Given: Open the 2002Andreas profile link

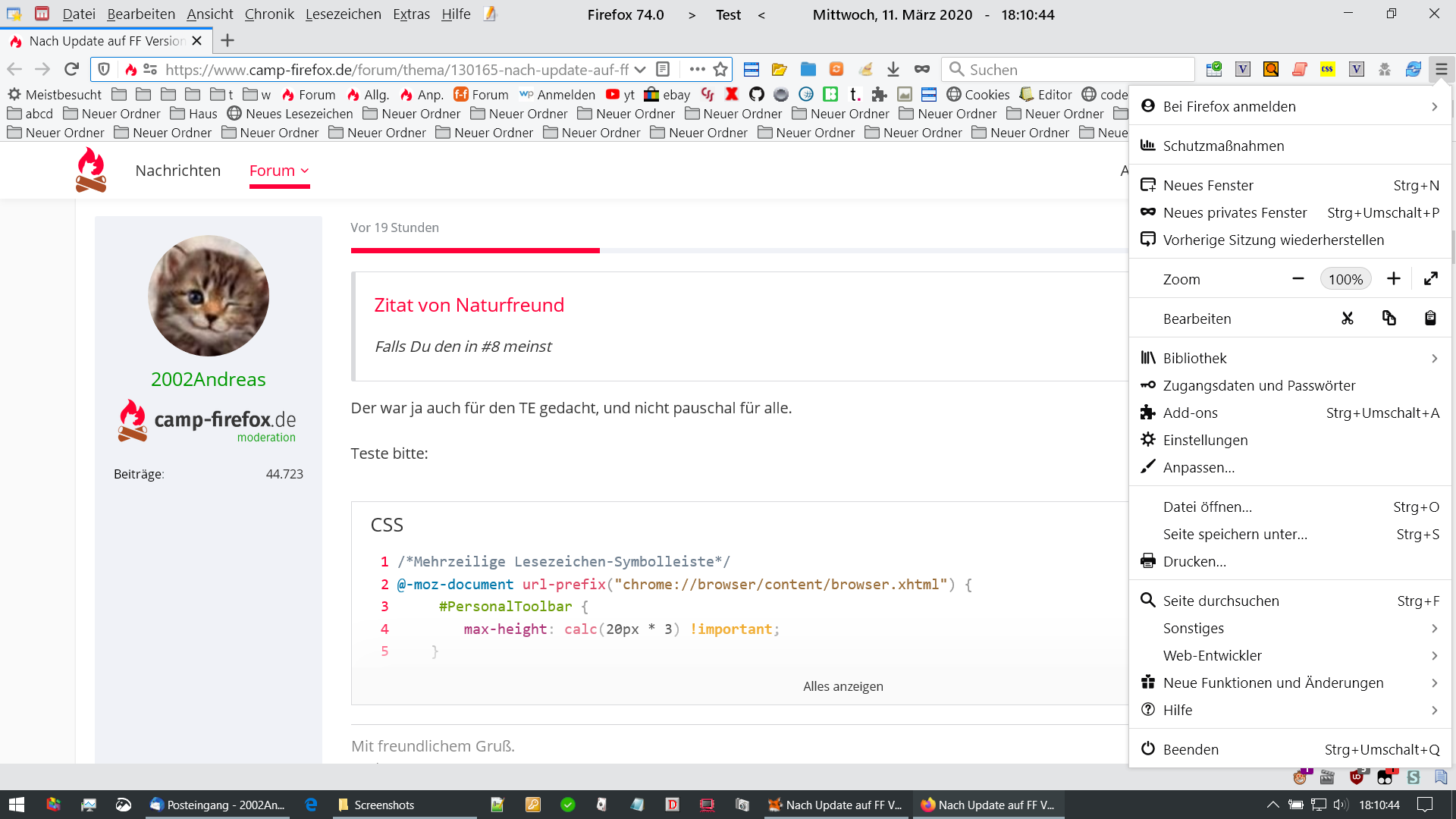Looking at the screenshot, I should pos(208,379).
